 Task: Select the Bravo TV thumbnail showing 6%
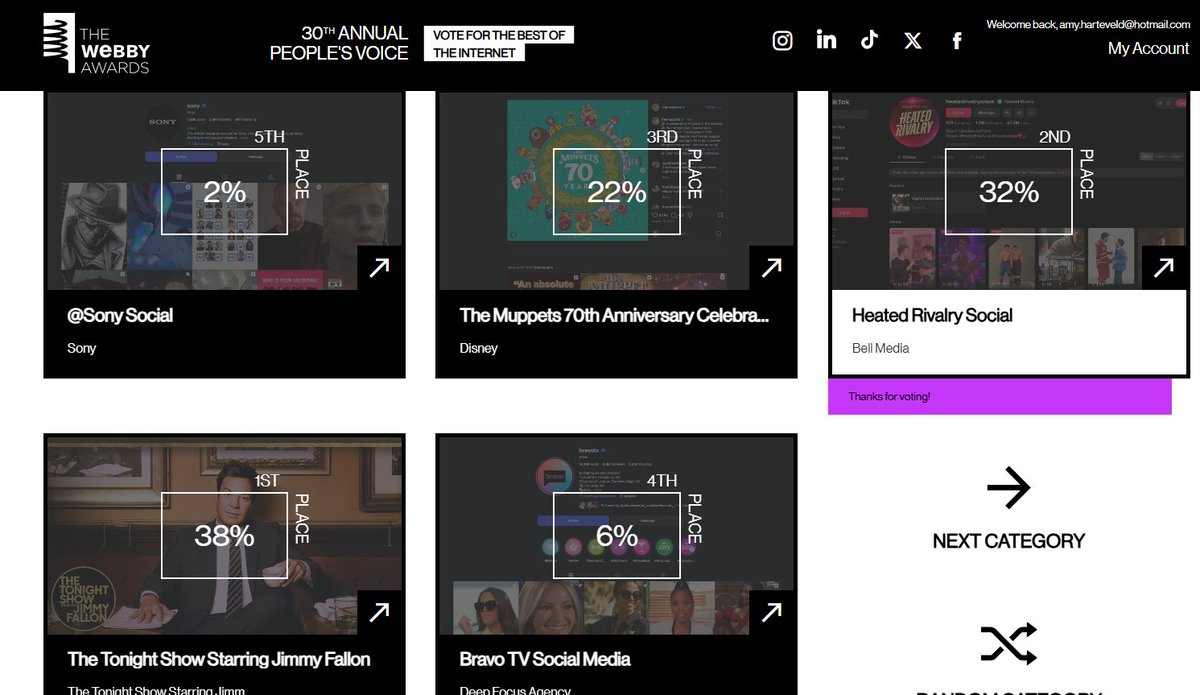click(616, 535)
